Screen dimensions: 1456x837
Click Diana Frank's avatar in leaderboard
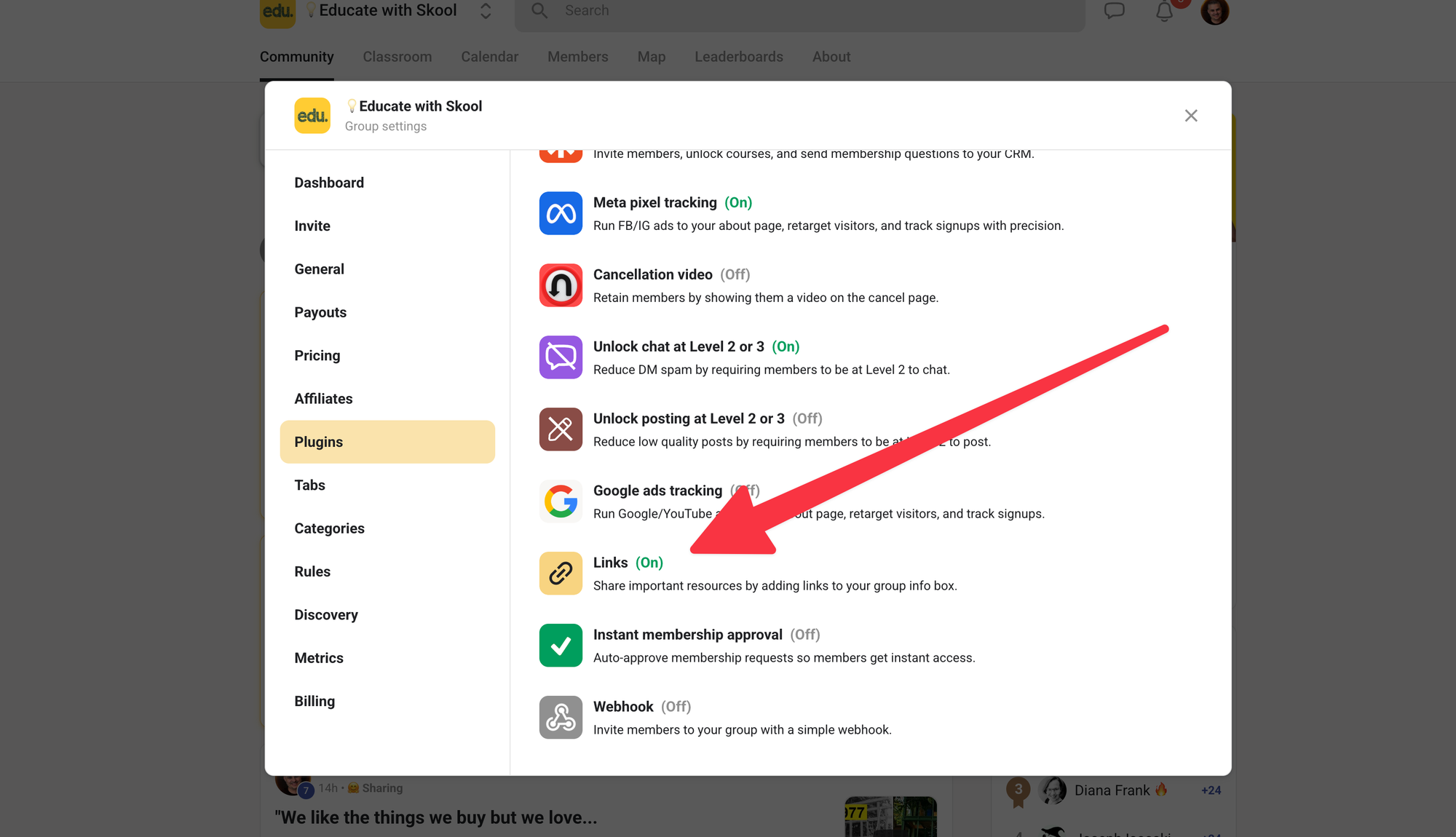1052,790
